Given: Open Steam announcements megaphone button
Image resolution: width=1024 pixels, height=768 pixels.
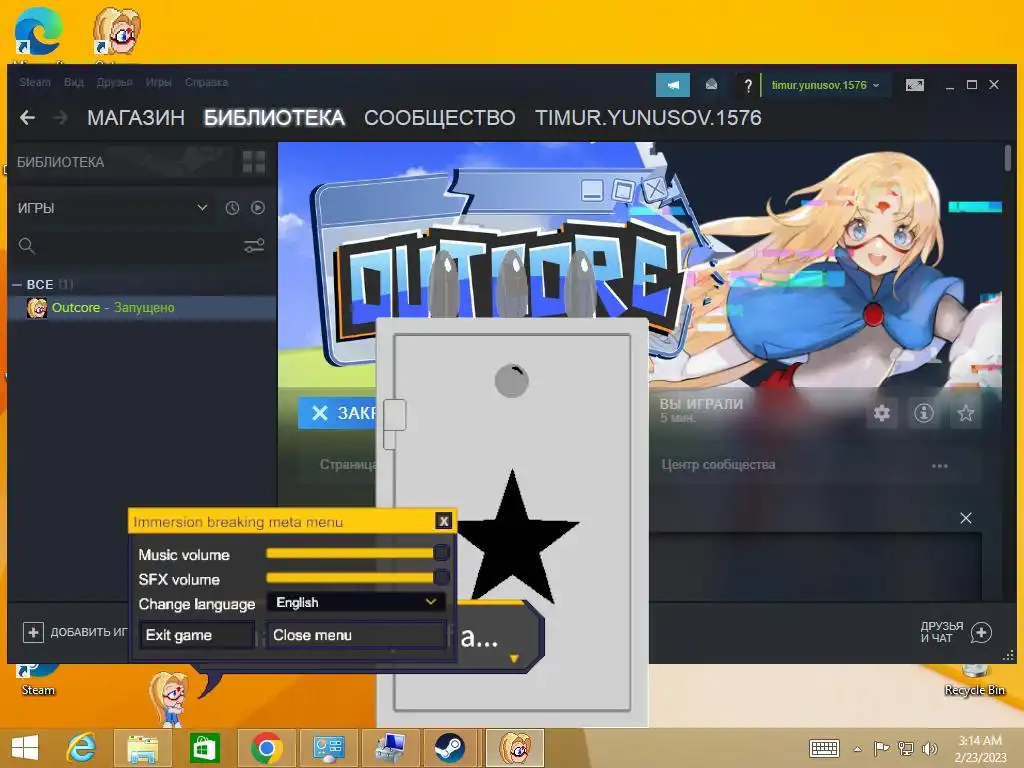Looking at the screenshot, I should pyautogui.click(x=673, y=85).
